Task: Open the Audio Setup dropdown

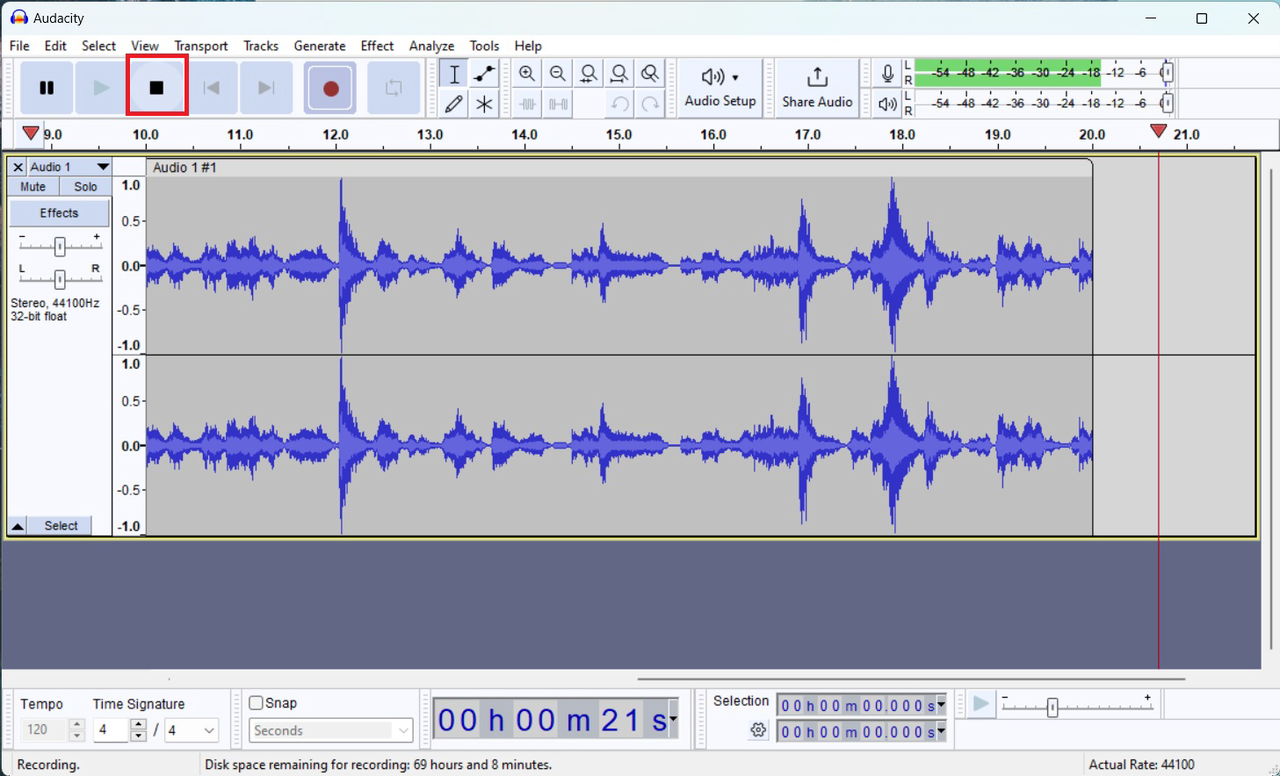Action: point(720,88)
